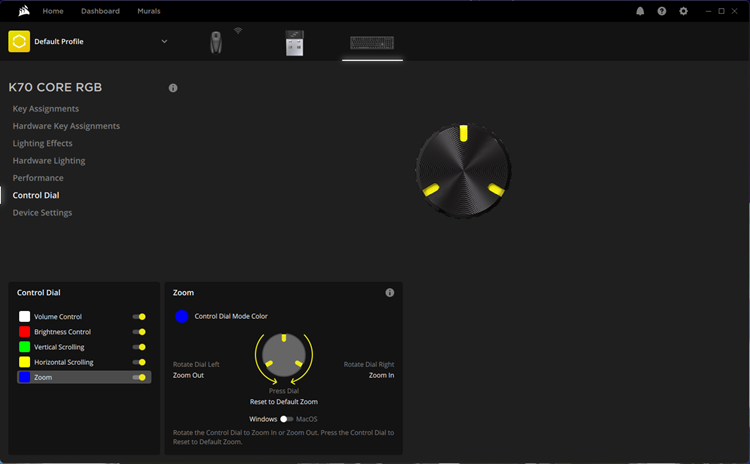Minimize the iCUE window
The width and height of the screenshot is (750, 464).
pyautogui.click(x=708, y=11)
